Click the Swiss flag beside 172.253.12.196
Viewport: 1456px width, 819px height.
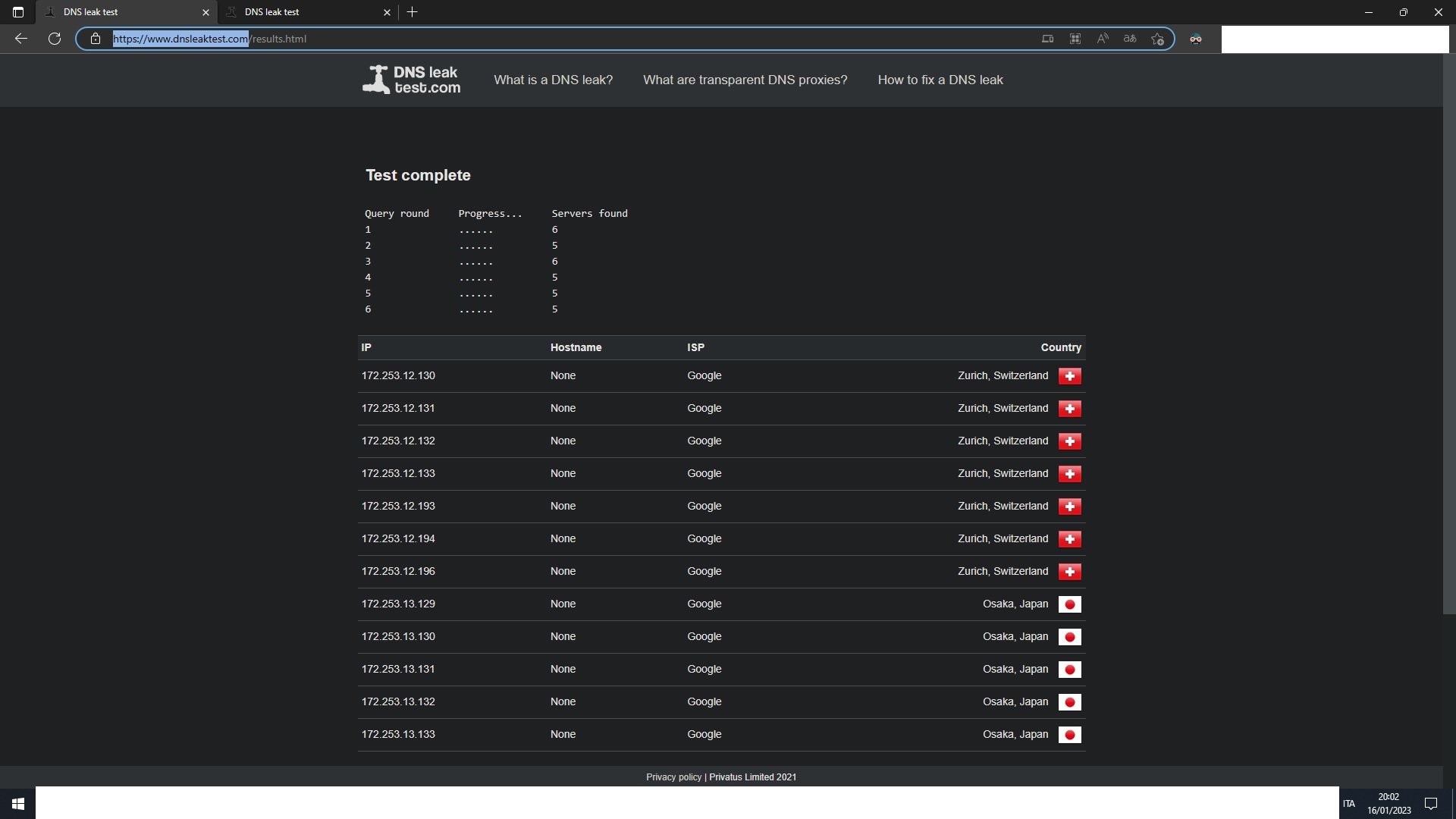pos(1070,572)
